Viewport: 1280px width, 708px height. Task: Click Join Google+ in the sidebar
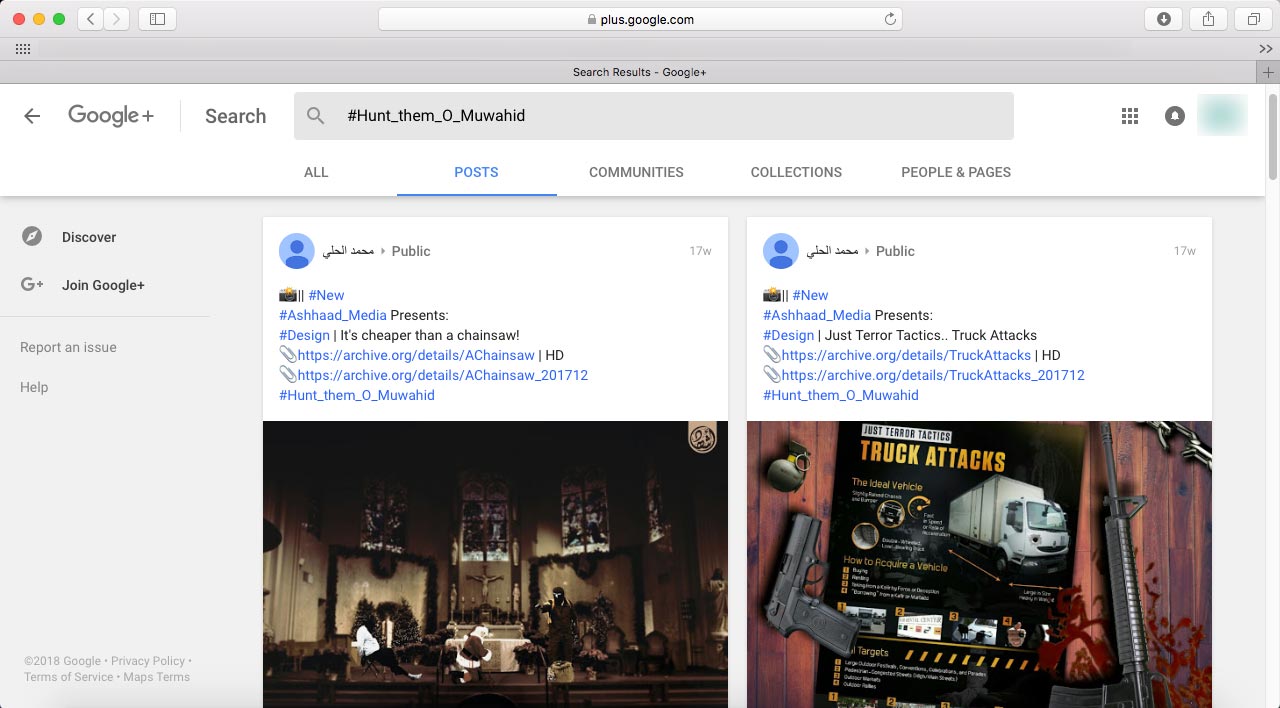click(x=103, y=285)
